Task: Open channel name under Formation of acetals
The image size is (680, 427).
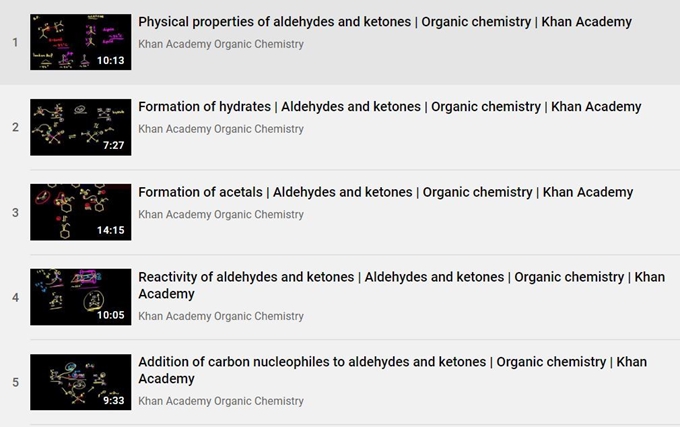Action: point(221,215)
